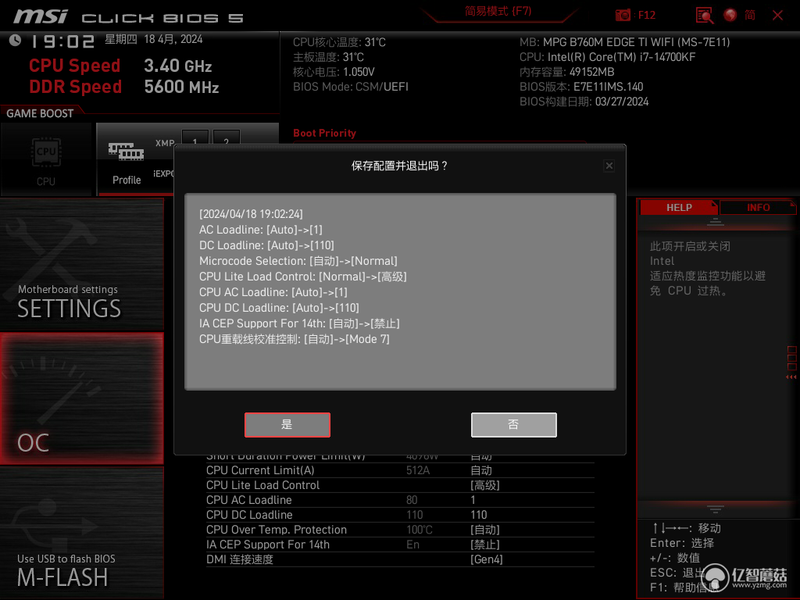Click the clock icon beside 19:02
Image resolution: width=800 pixels, height=600 pixels.
point(15,40)
